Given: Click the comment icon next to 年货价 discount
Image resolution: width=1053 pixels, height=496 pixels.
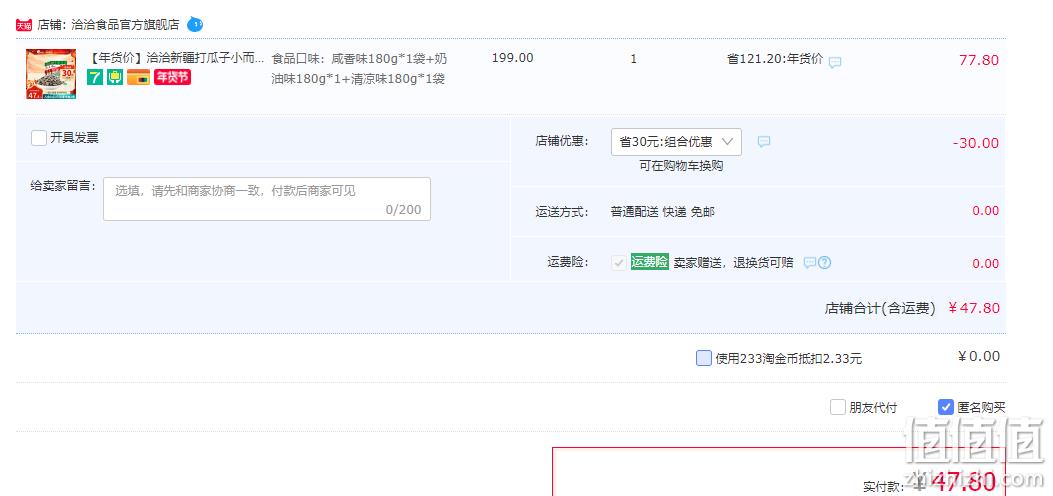Looking at the screenshot, I should point(835,62).
